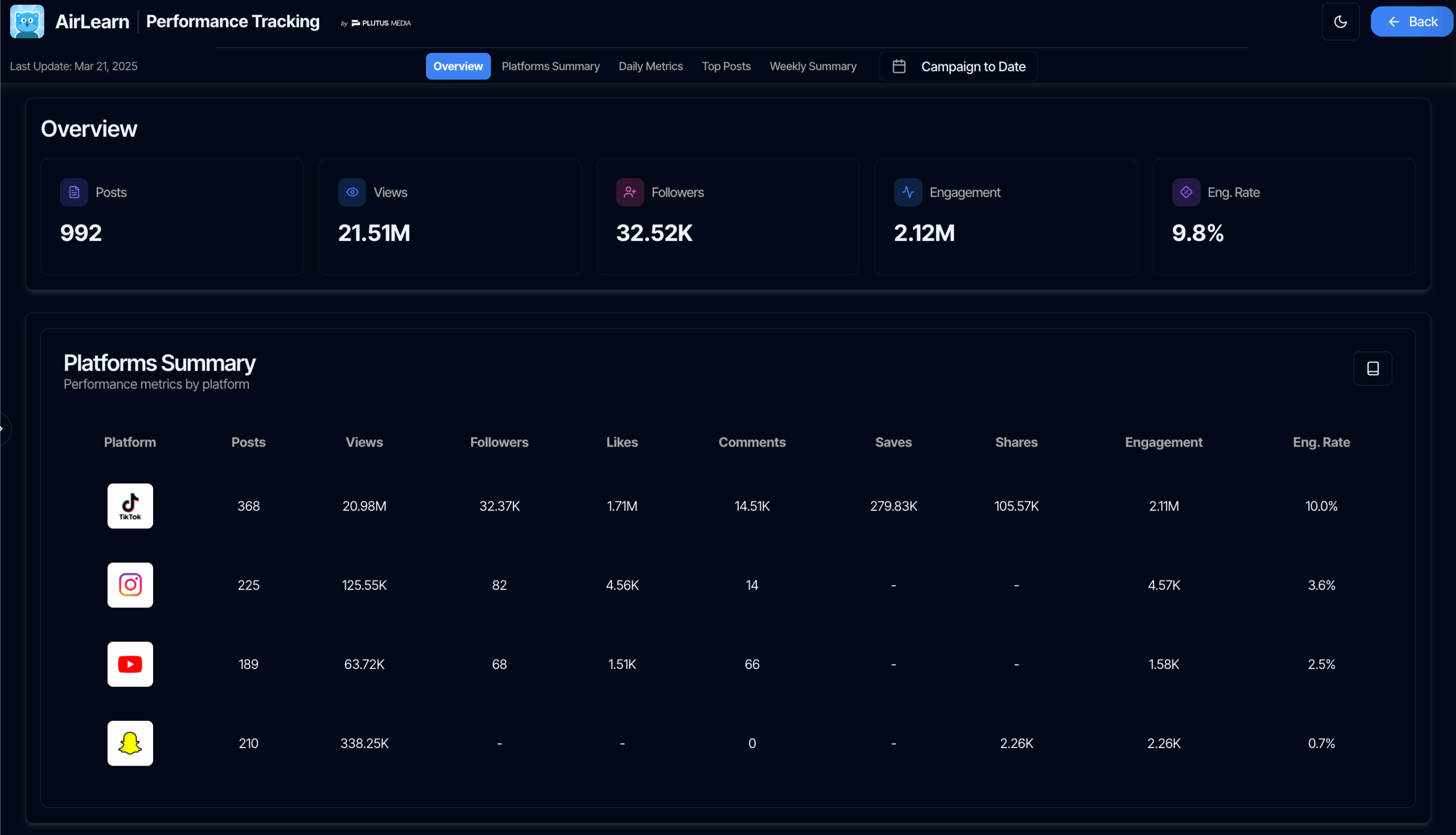Image resolution: width=1456 pixels, height=835 pixels.
Task: Click the Posts document icon
Action: tap(73, 192)
